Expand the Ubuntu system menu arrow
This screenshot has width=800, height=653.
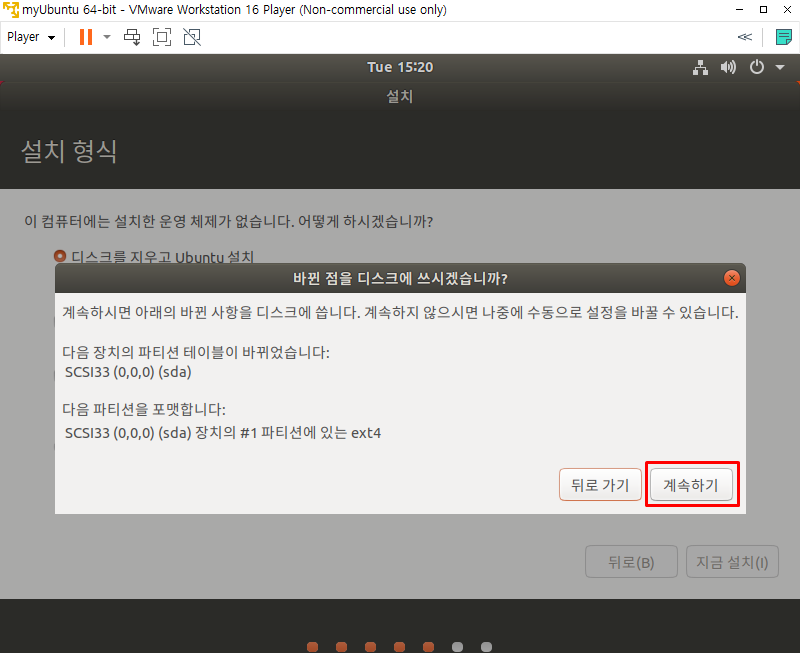(x=780, y=67)
